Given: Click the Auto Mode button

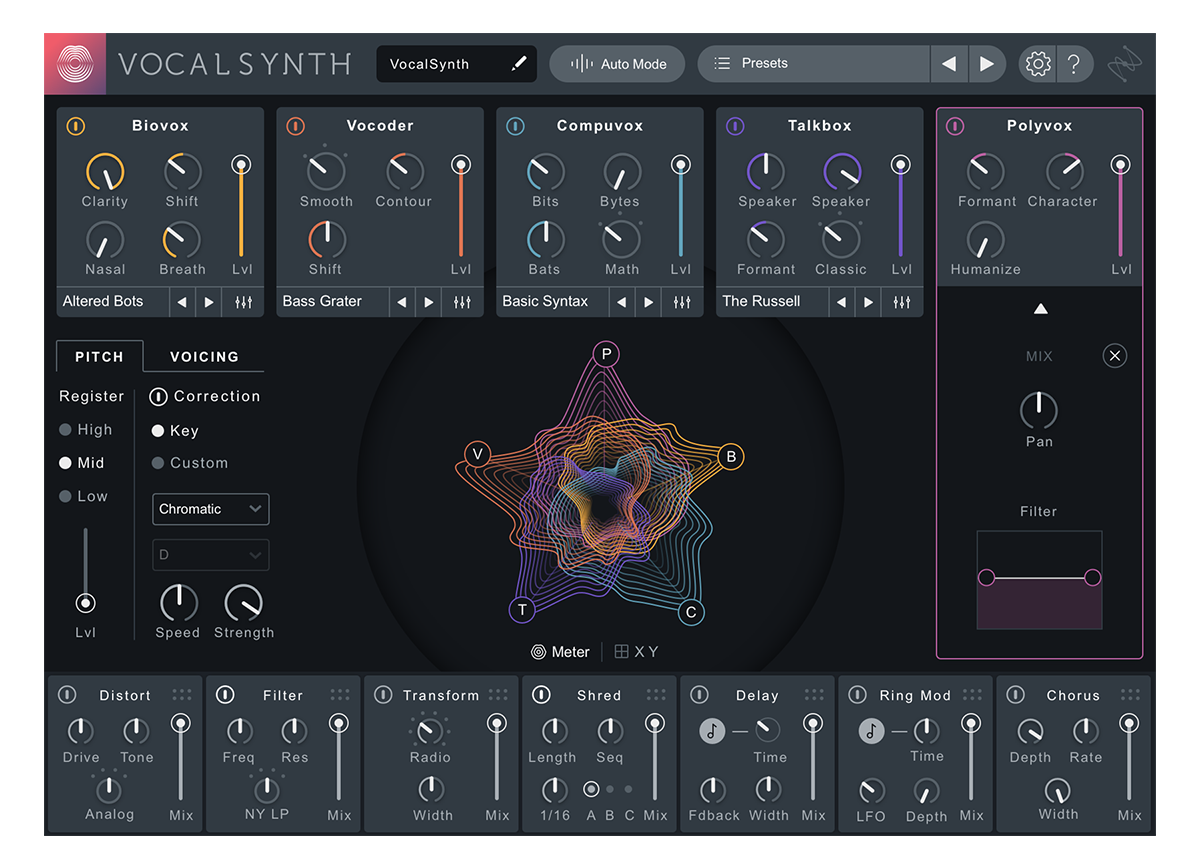Looking at the screenshot, I should coord(618,64).
